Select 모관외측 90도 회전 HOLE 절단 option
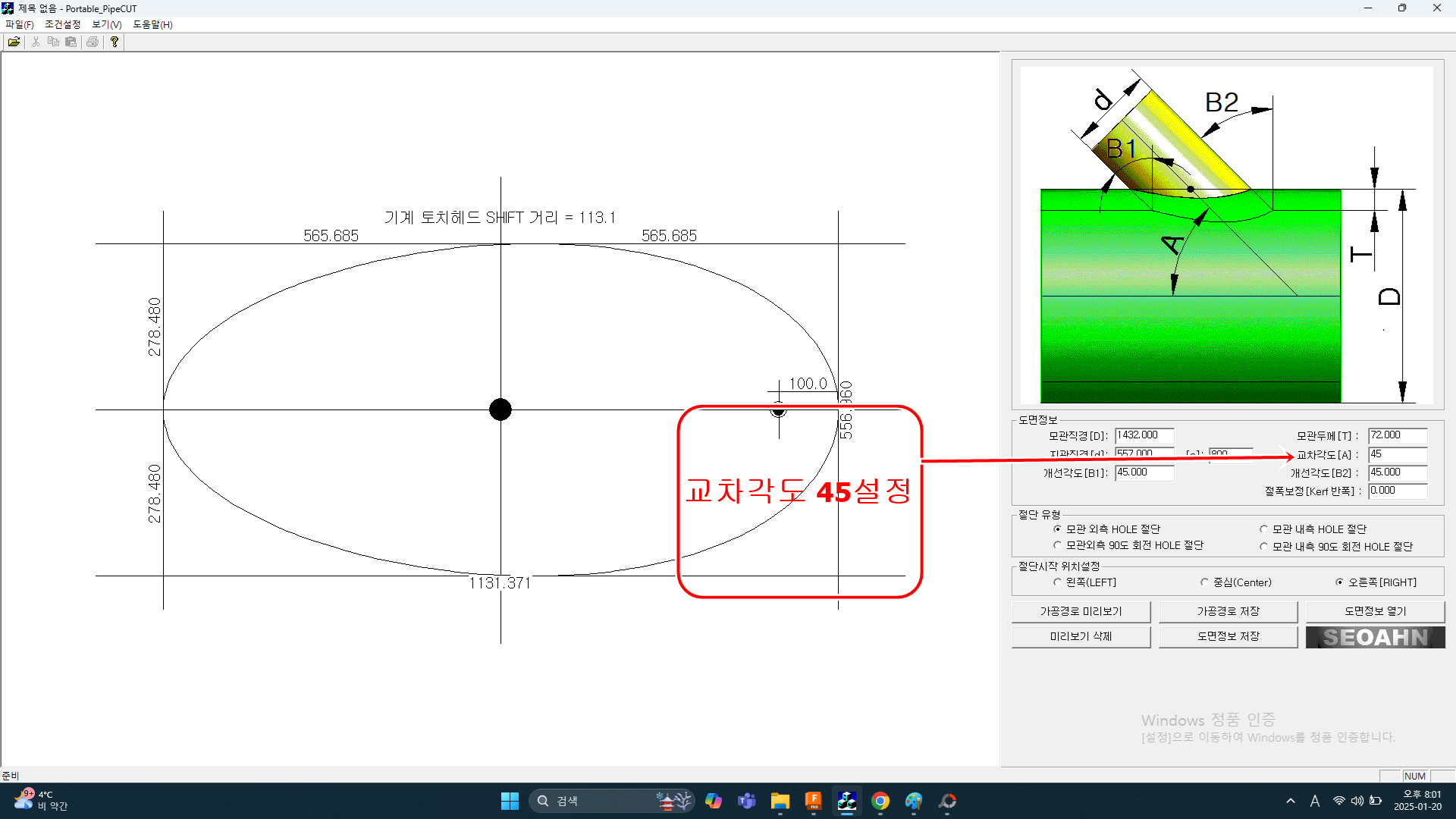The height and width of the screenshot is (819, 1456). coord(1057,545)
